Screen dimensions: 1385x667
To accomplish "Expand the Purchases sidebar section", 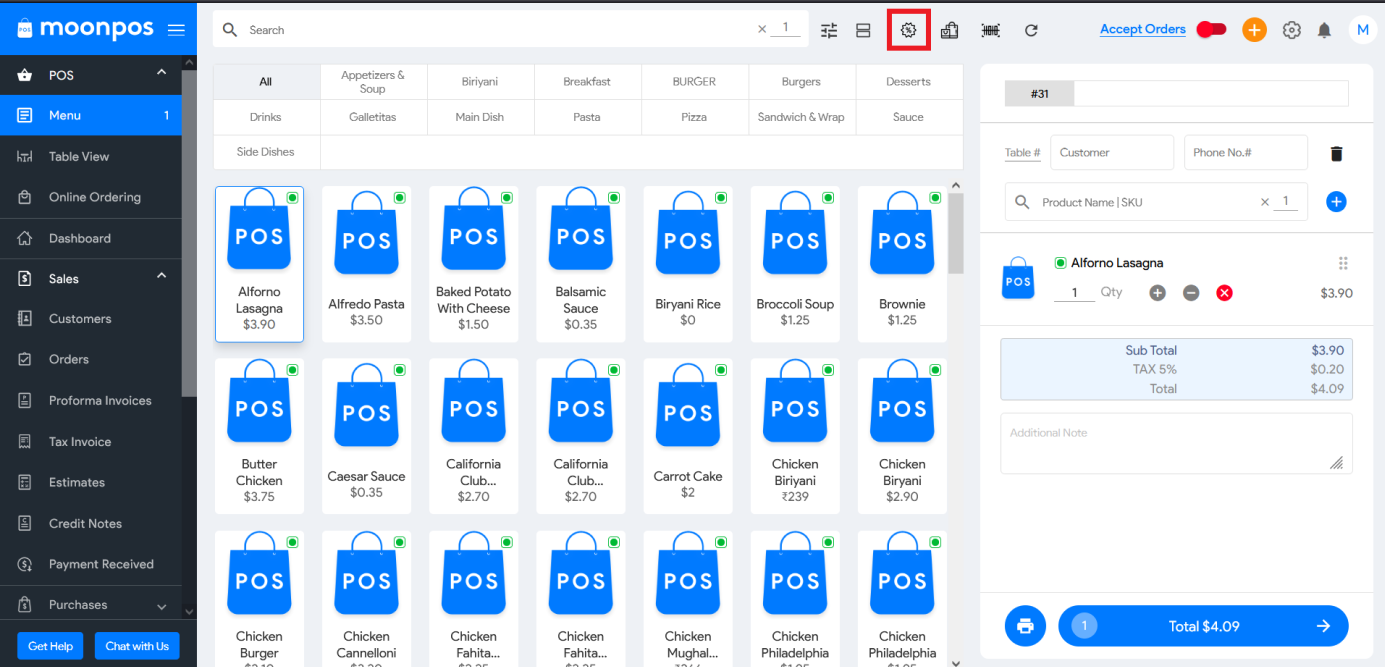I will 161,605.
